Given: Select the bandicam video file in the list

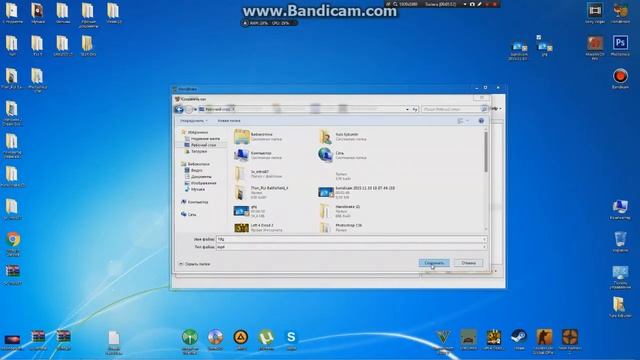Looking at the screenshot, I should [x=356, y=192].
